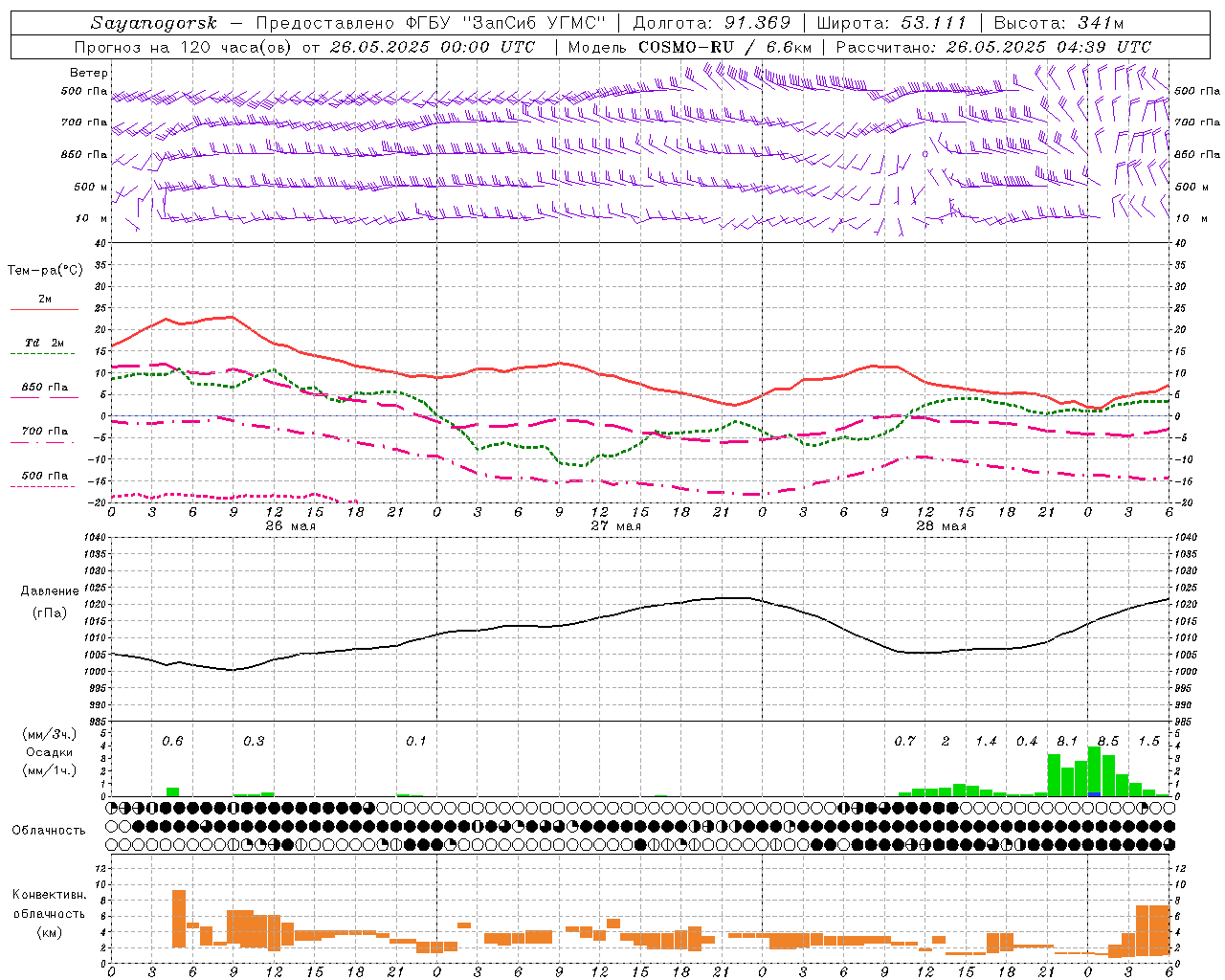Click the 0.4 three-hour precipitation value
The height and width of the screenshot is (980, 1225).
(x=1027, y=742)
